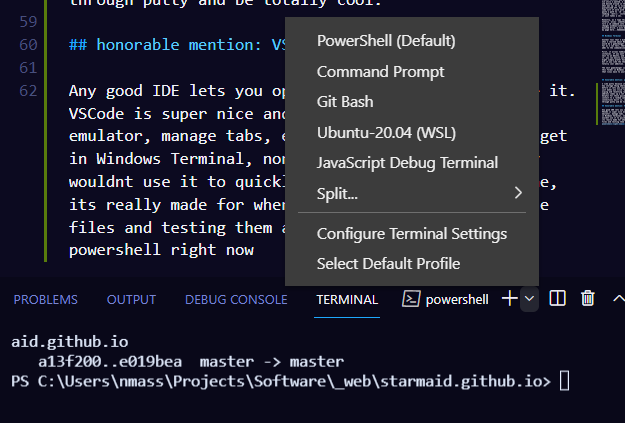Click the editor minimap

click(613, 64)
